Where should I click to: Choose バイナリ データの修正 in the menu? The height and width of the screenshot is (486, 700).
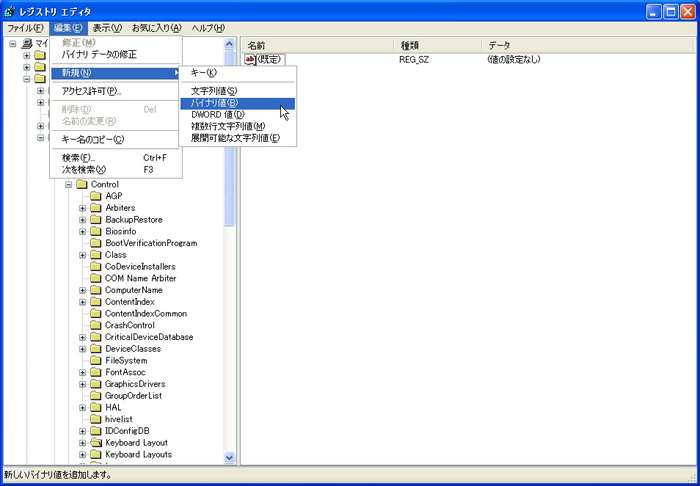click(116, 55)
